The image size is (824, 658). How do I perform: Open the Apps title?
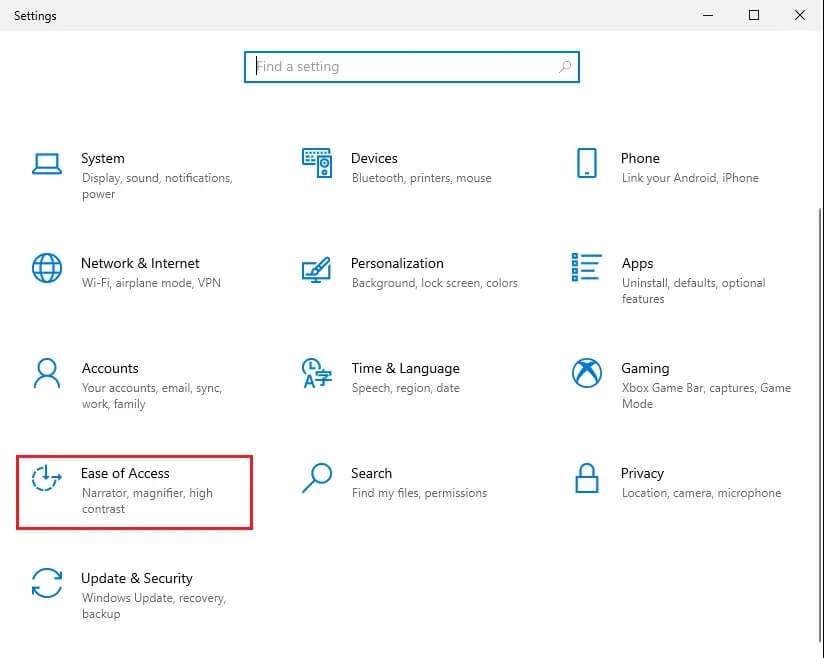pyautogui.click(x=637, y=264)
